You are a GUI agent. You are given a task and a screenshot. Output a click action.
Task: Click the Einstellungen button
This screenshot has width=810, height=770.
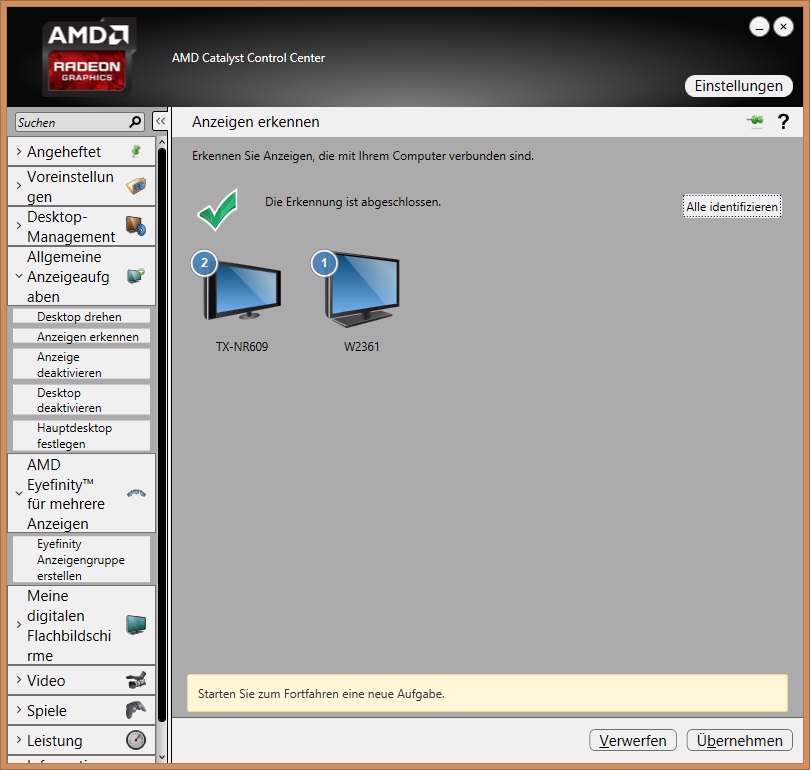pyautogui.click(x=738, y=86)
